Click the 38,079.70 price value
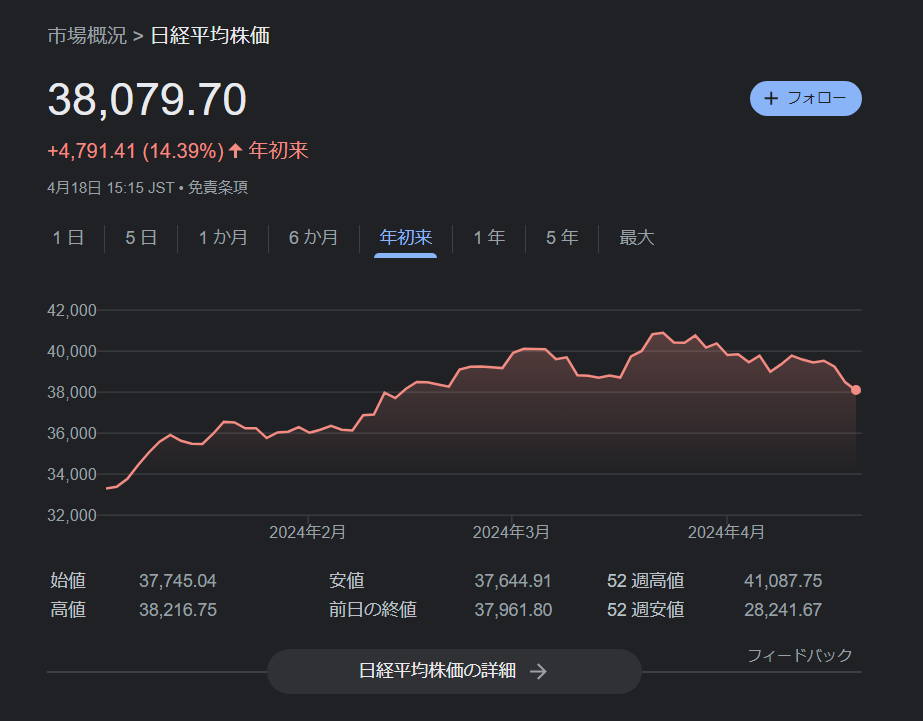The image size is (923, 721). 147,99
